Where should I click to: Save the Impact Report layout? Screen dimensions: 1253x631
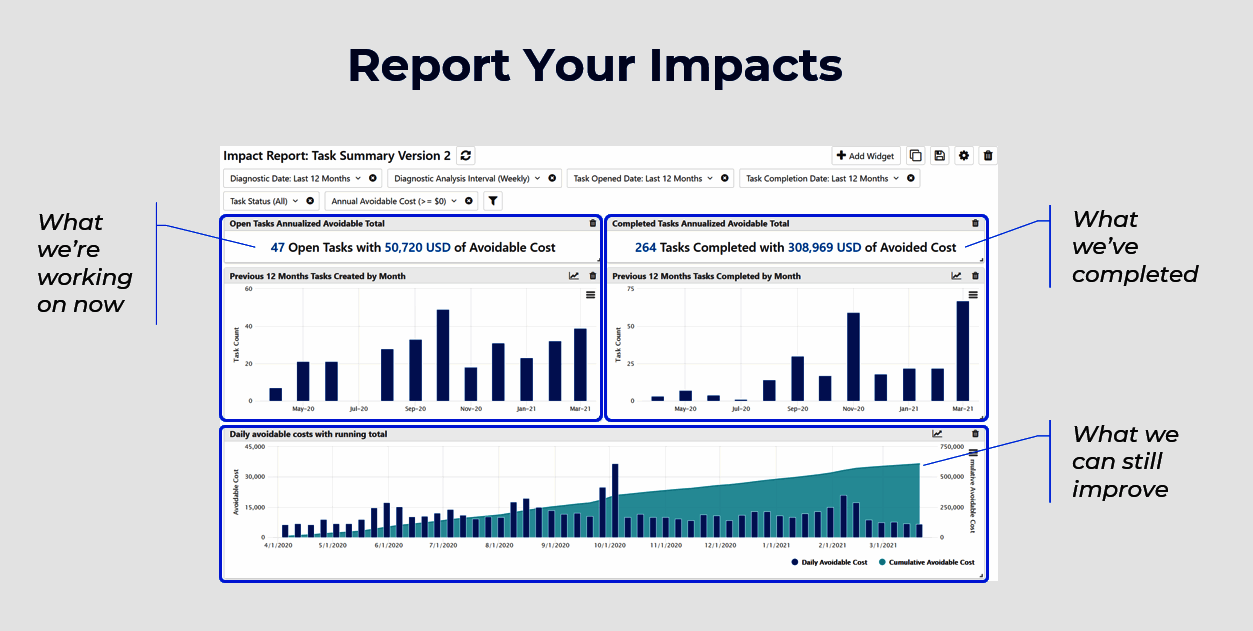click(939, 156)
